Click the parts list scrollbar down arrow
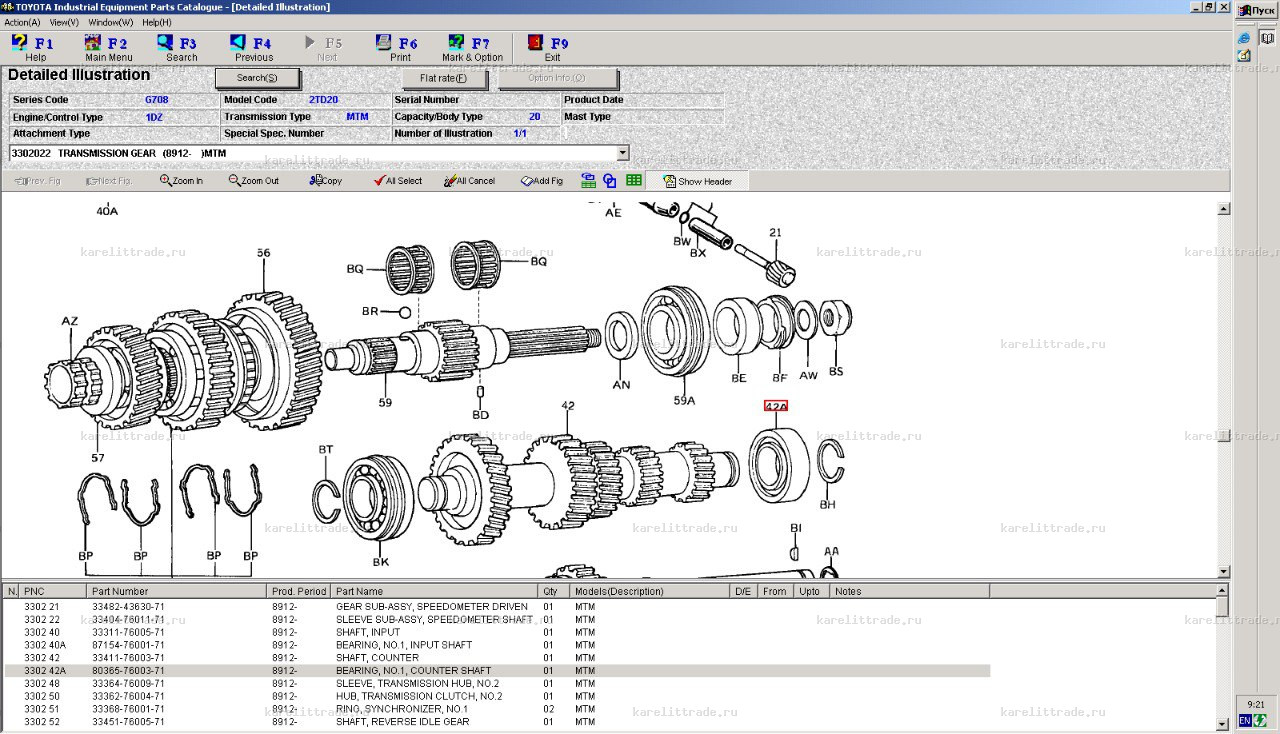This screenshot has height=734, width=1280. tap(1222, 723)
